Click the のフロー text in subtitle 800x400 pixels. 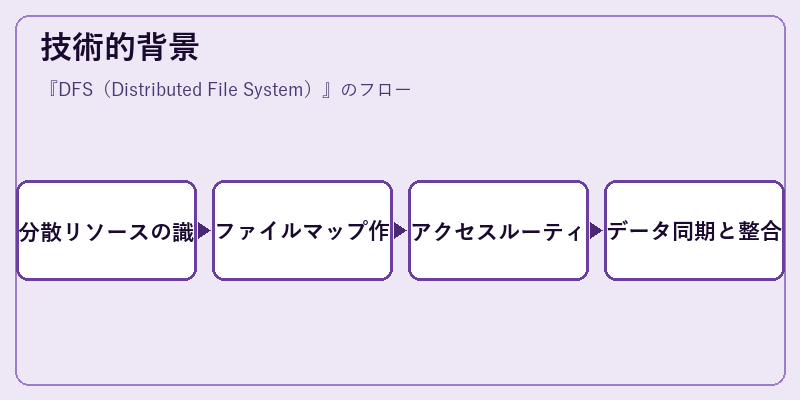376,90
